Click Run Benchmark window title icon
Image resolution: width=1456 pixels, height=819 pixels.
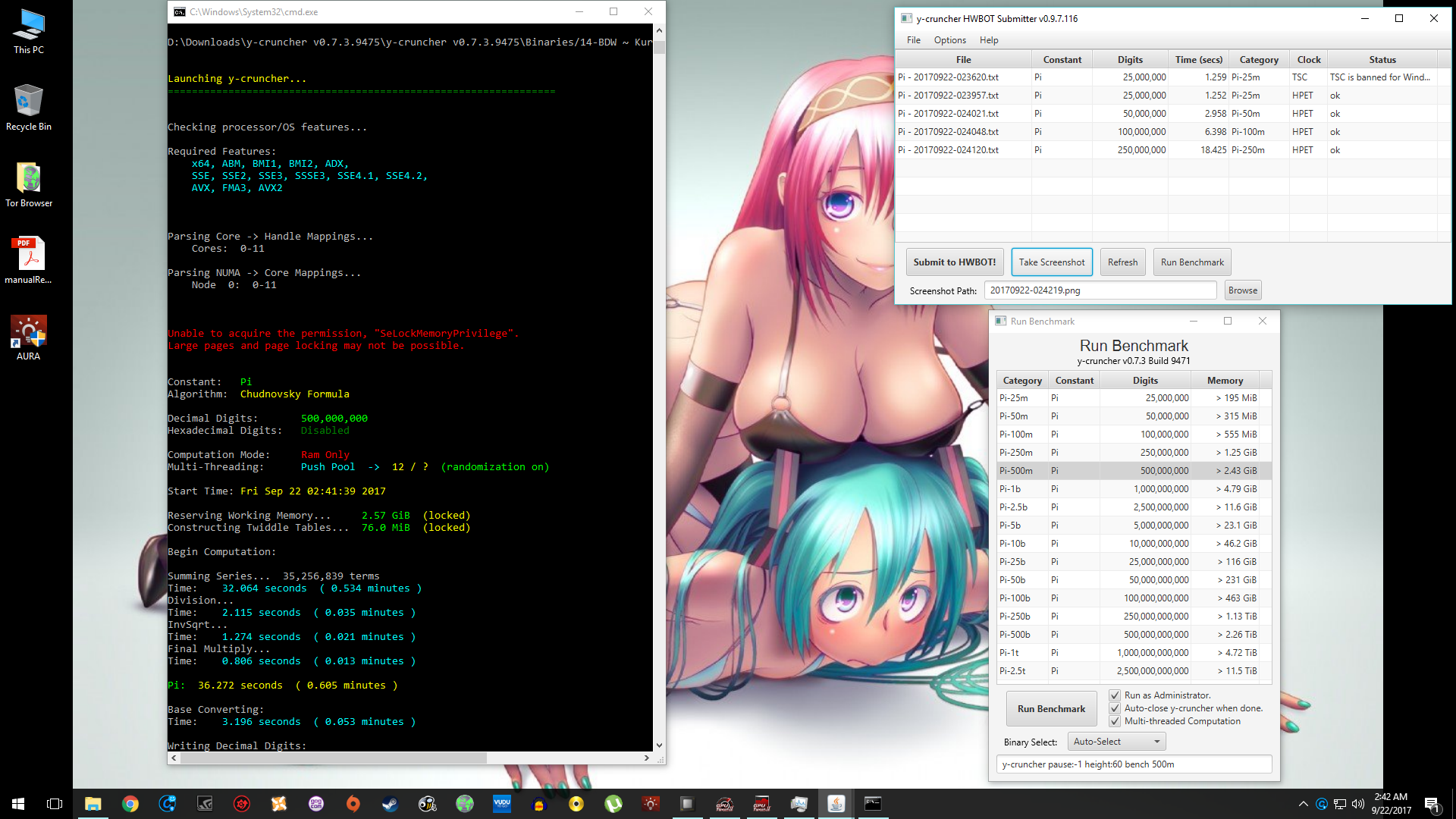pyautogui.click(x=1000, y=321)
